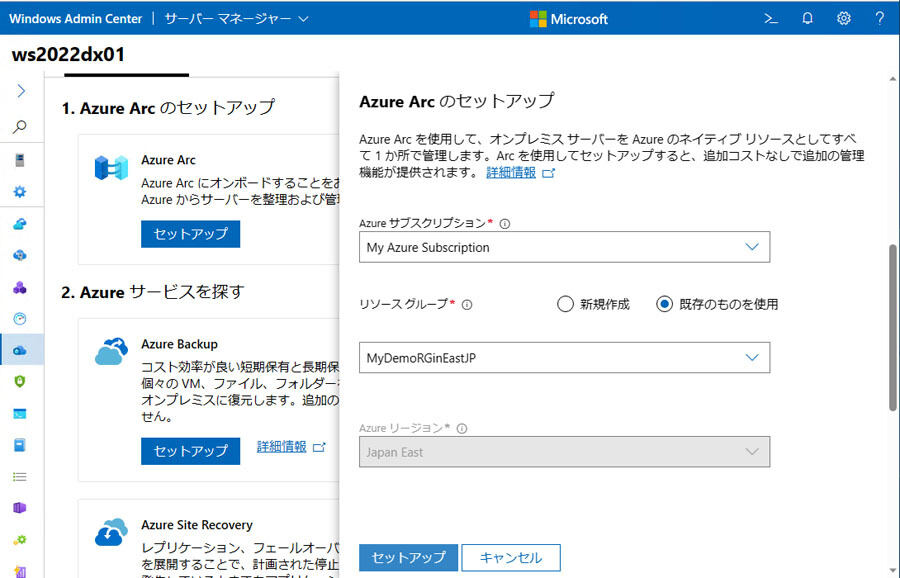Open the purple container tool icon
This screenshot has width=900, height=578.
pos(20,508)
